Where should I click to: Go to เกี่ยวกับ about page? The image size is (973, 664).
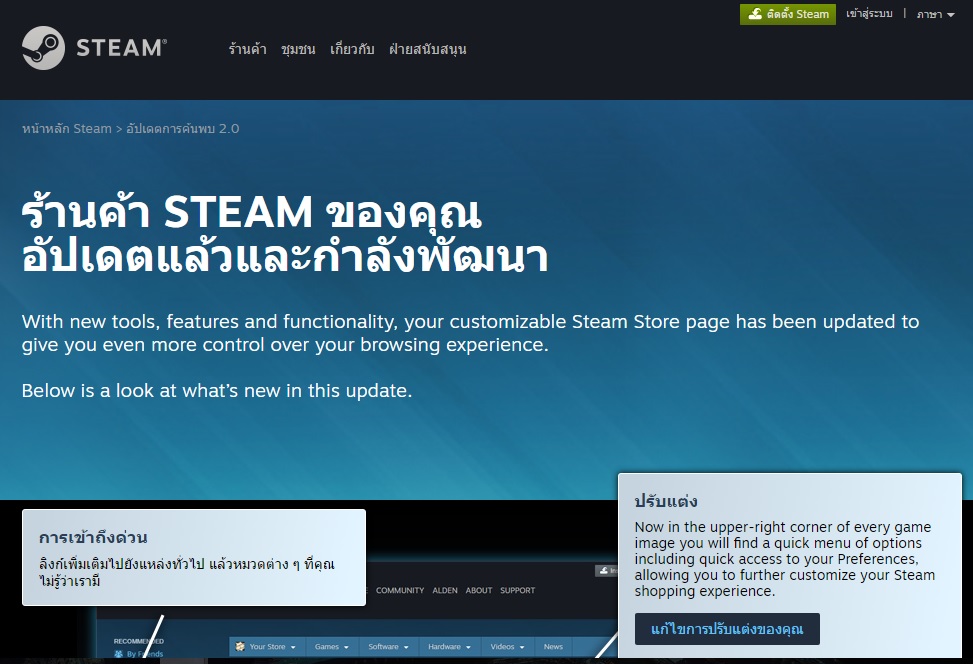pyautogui.click(x=352, y=49)
